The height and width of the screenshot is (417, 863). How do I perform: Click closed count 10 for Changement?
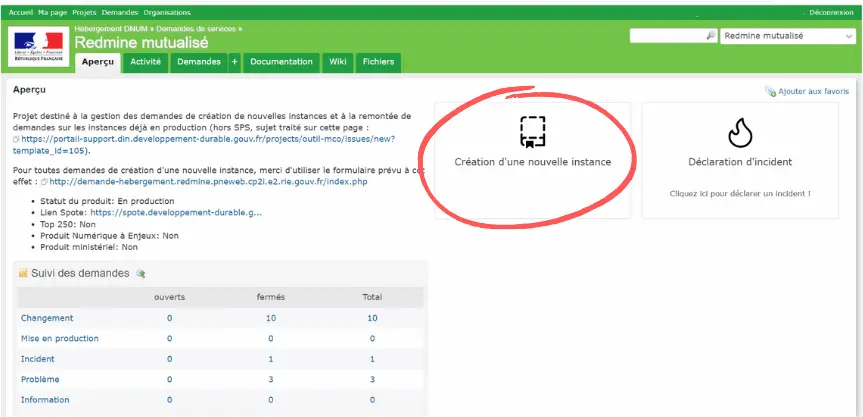[x=271, y=318]
